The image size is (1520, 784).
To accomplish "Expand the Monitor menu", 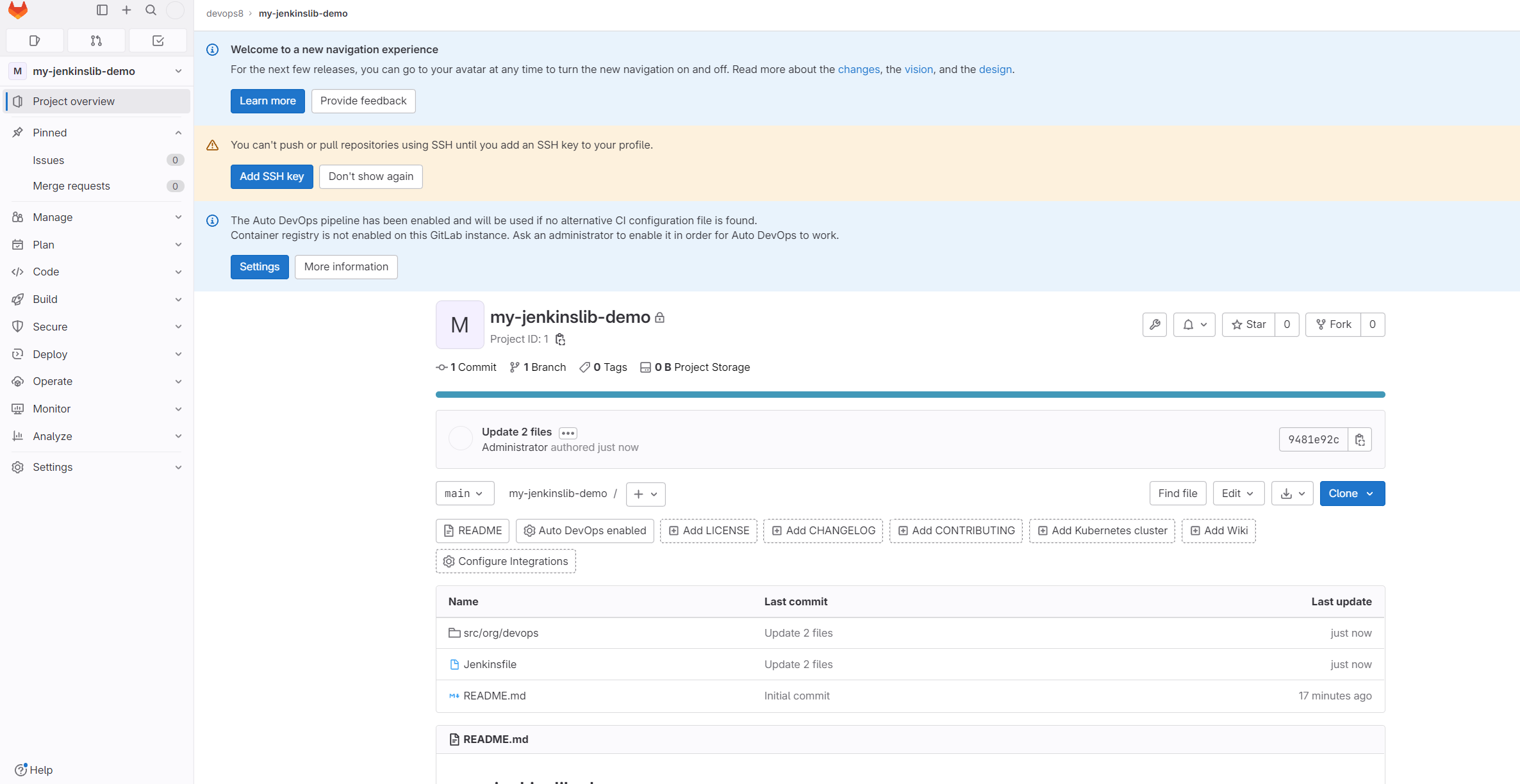I will pyautogui.click(x=97, y=409).
